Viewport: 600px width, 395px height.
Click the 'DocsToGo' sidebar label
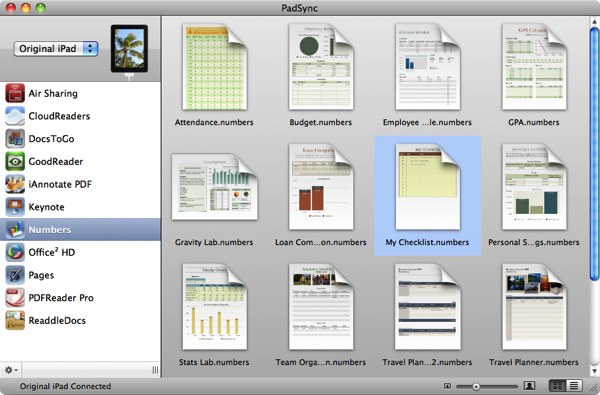tap(51, 139)
